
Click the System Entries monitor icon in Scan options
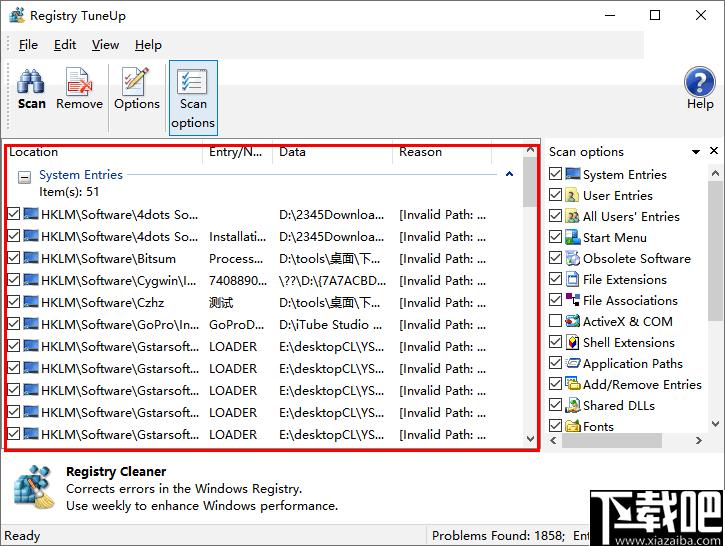[x=573, y=174]
